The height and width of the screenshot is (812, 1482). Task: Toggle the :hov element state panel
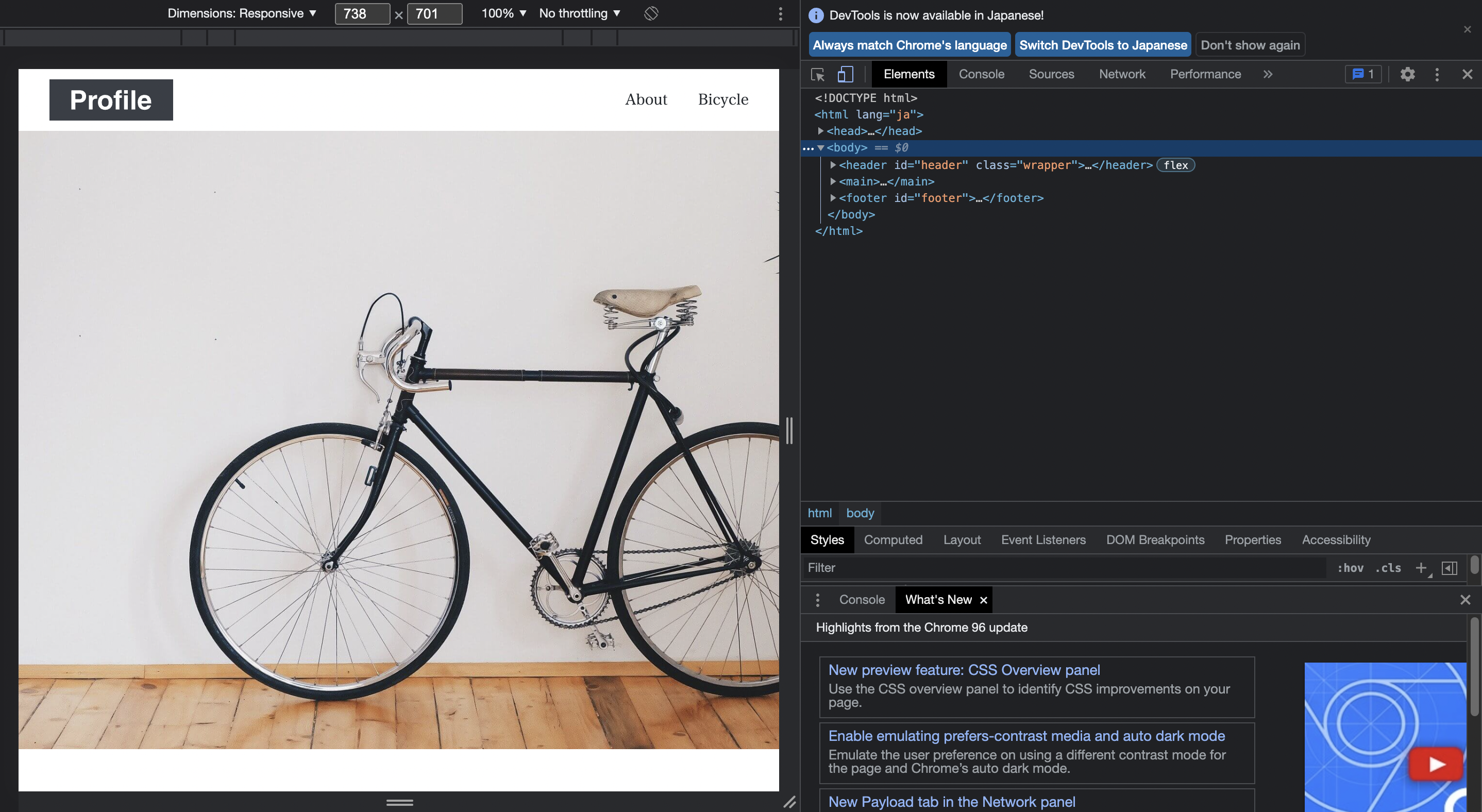pyautogui.click(x=1350, y=568)
